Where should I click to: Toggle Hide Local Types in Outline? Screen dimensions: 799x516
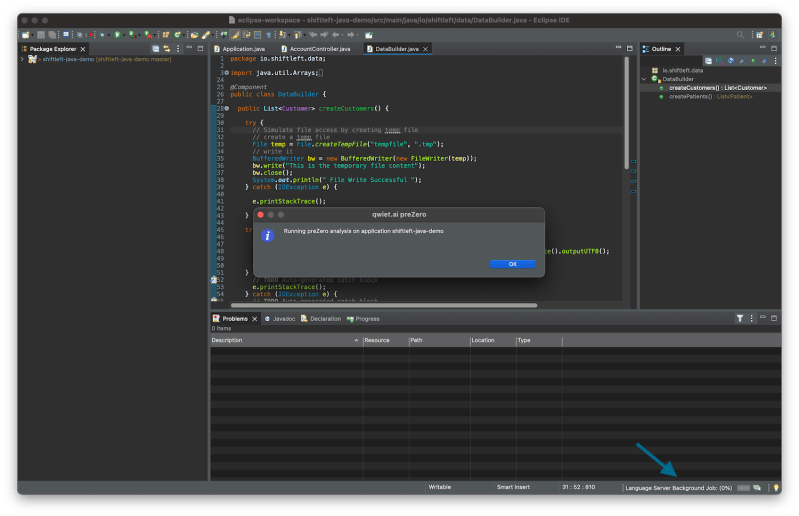pos(764,61)
